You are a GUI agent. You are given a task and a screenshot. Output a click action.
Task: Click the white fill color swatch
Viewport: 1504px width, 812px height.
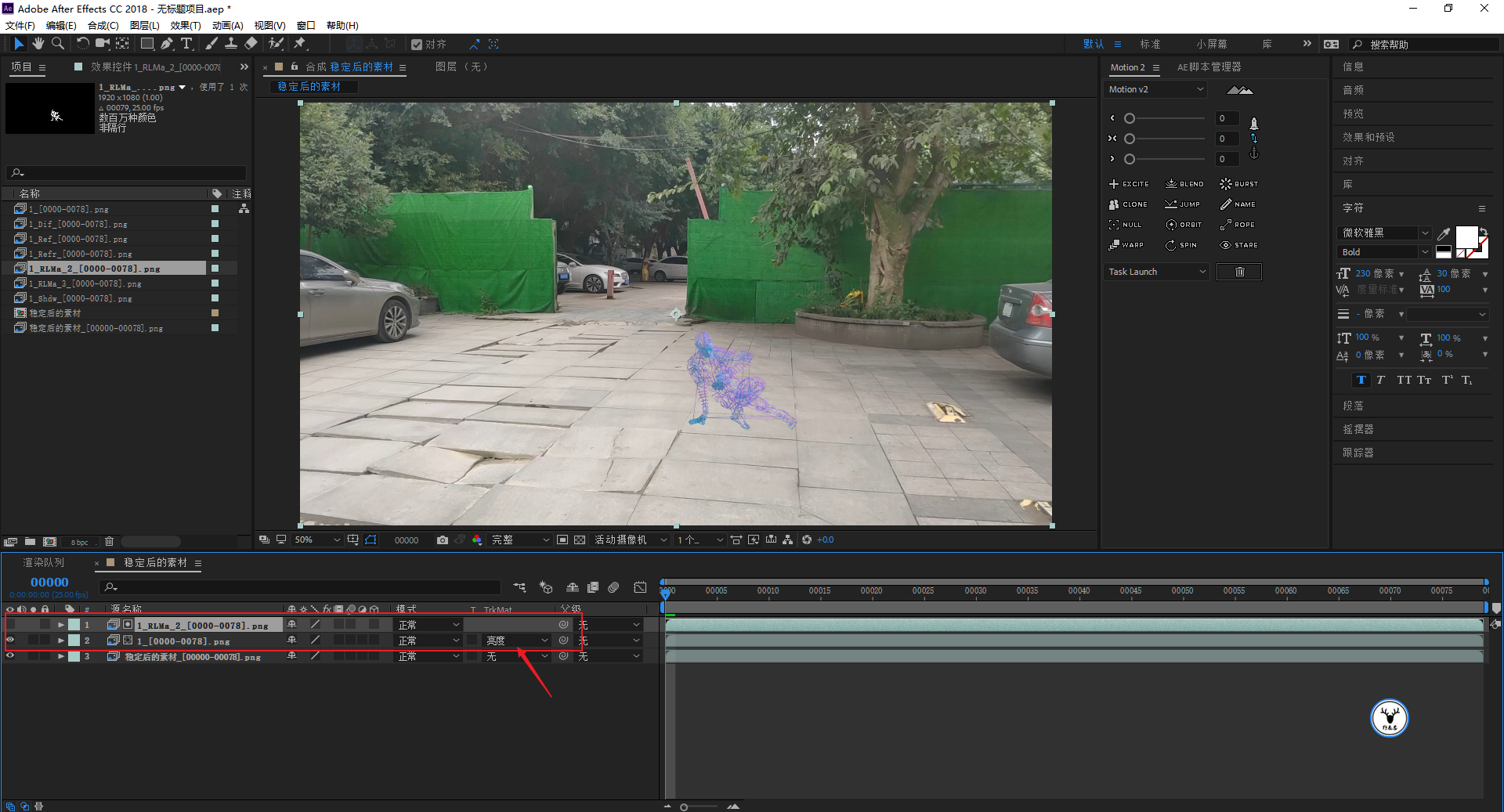click(x=1466, y=236)
